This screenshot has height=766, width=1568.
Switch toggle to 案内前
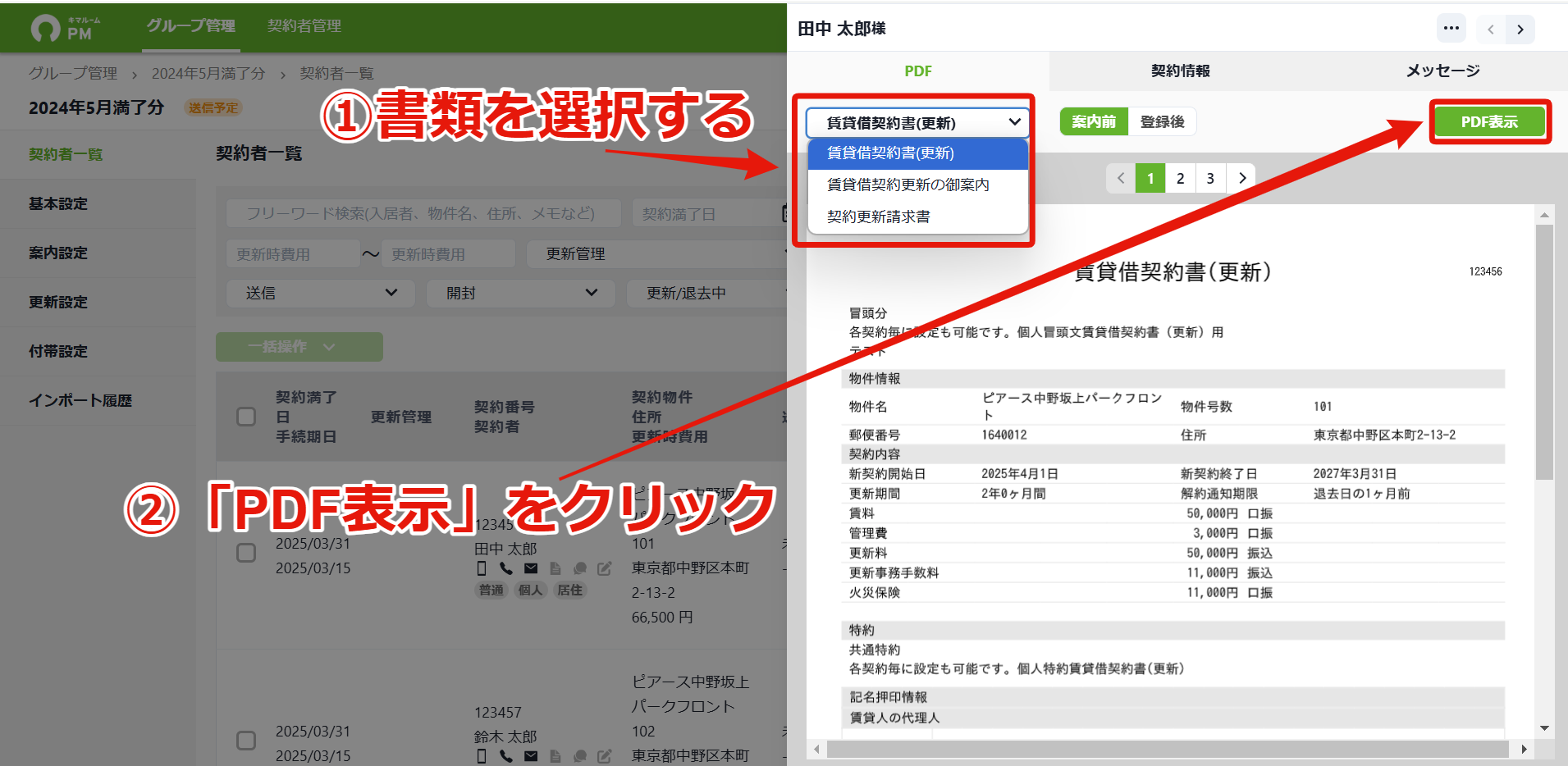tap(1094, 121)
